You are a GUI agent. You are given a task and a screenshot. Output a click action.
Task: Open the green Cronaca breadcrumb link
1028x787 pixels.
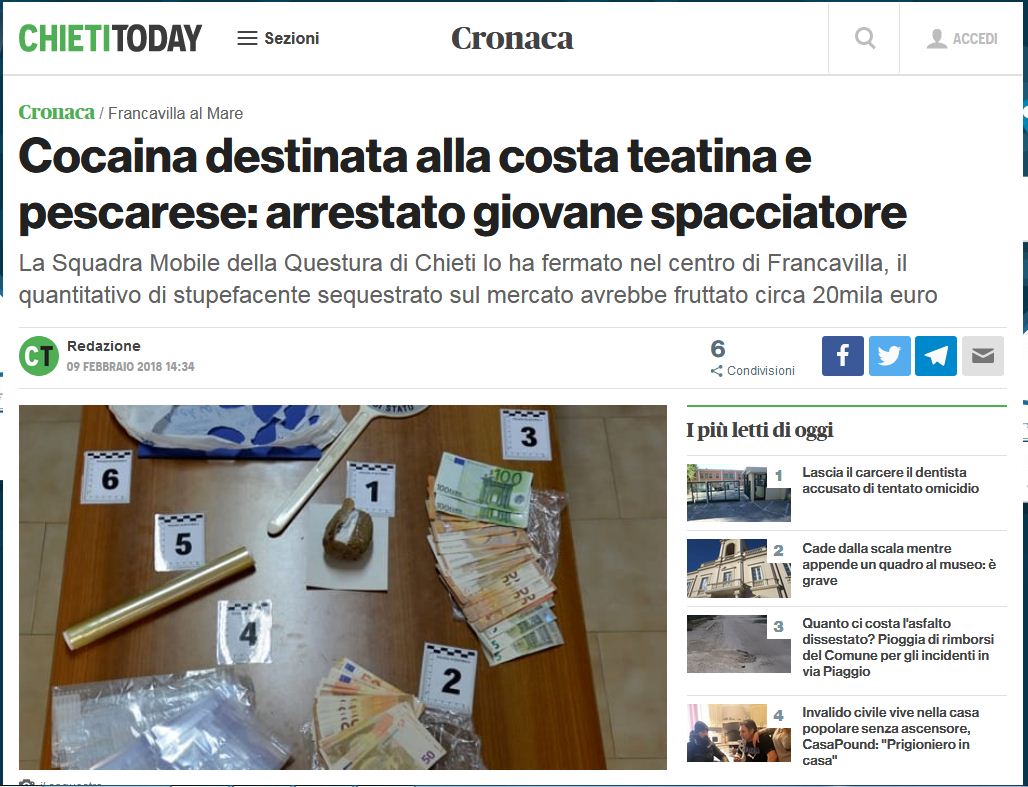tap(56, 112)
